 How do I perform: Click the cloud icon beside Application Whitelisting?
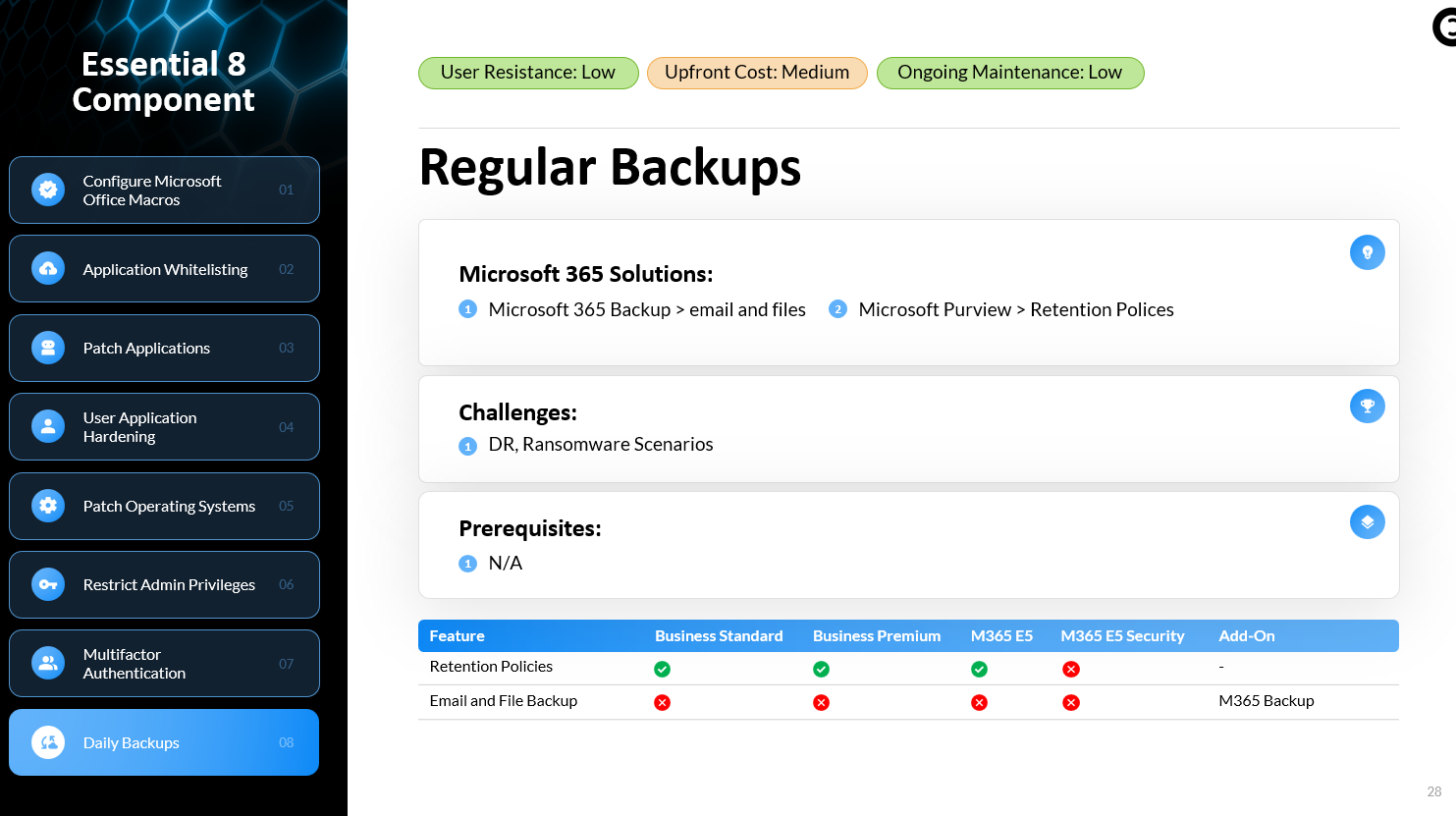[x=48, y=269]
